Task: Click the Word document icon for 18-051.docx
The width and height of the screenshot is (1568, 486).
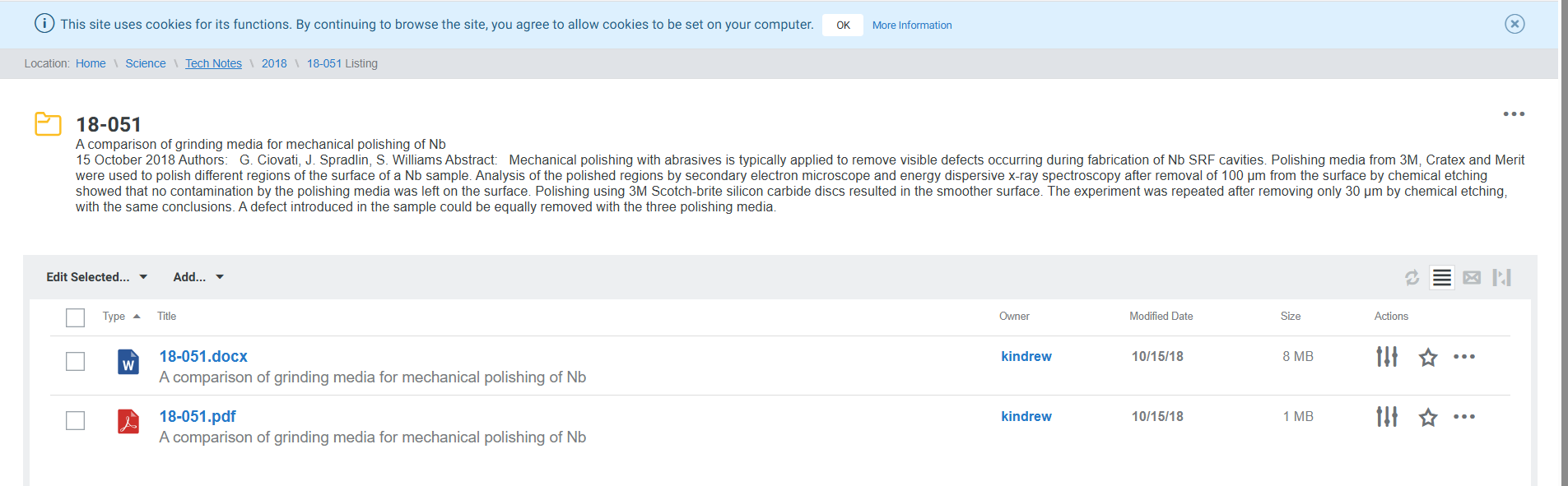Action: point(128,362)
